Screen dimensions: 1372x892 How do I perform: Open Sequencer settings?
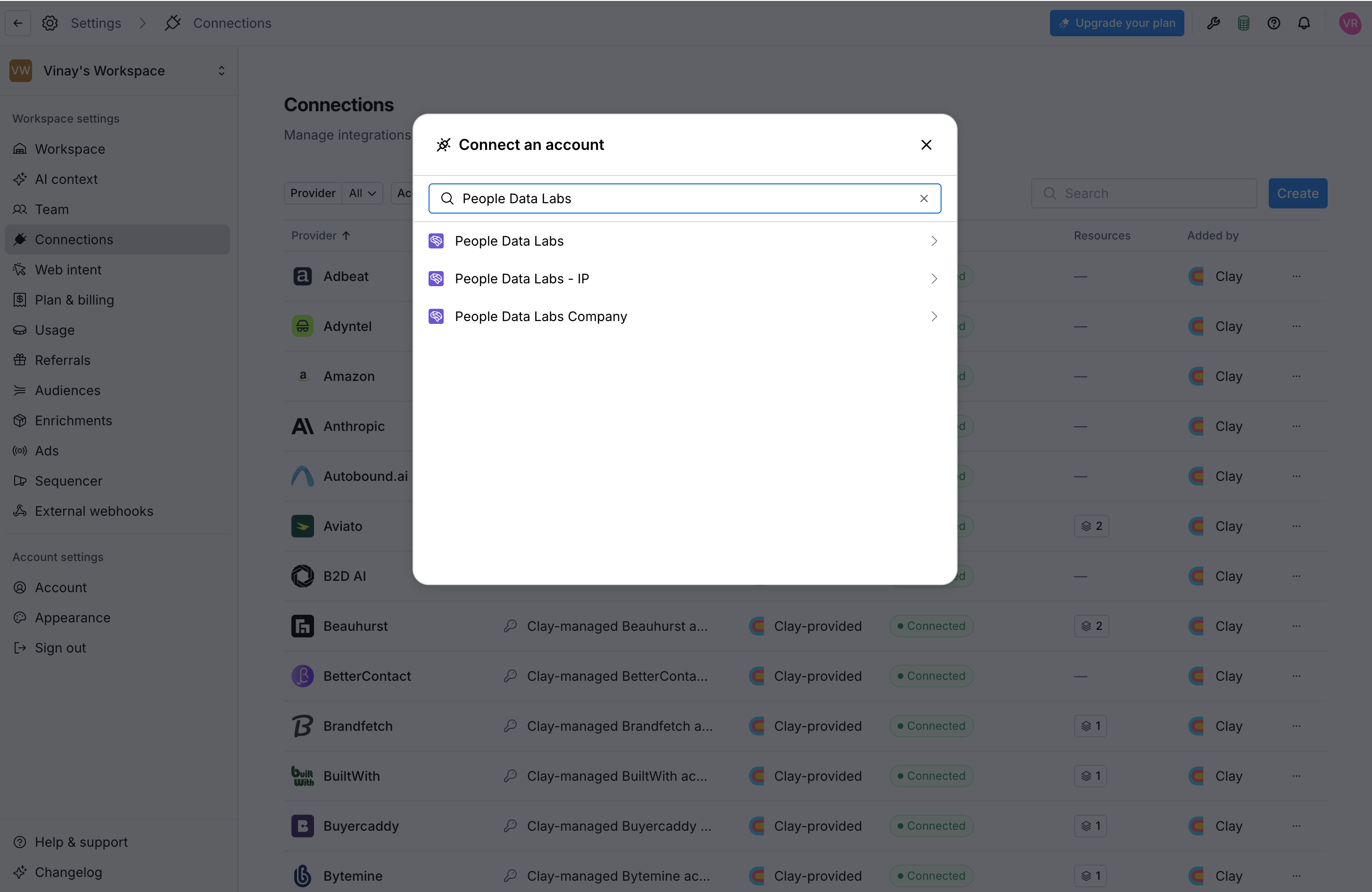pos(117,481)
